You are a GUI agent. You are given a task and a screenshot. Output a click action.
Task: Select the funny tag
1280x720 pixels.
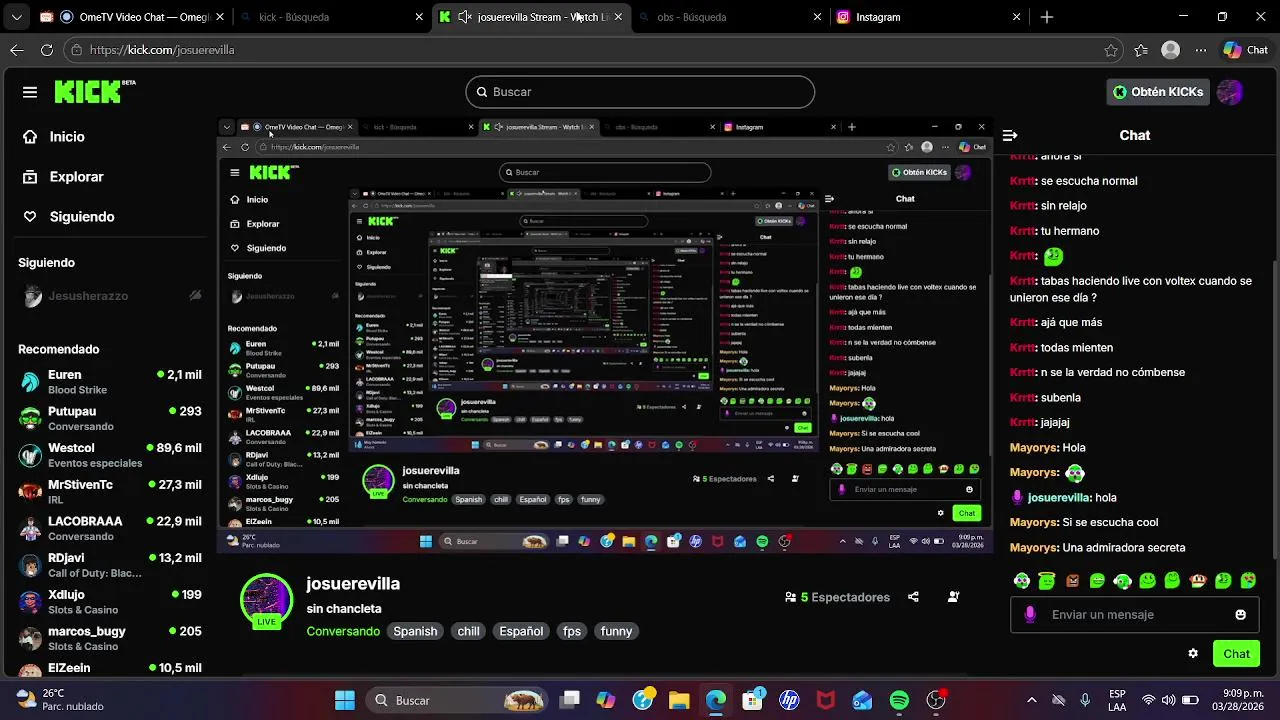pos(616,631)
